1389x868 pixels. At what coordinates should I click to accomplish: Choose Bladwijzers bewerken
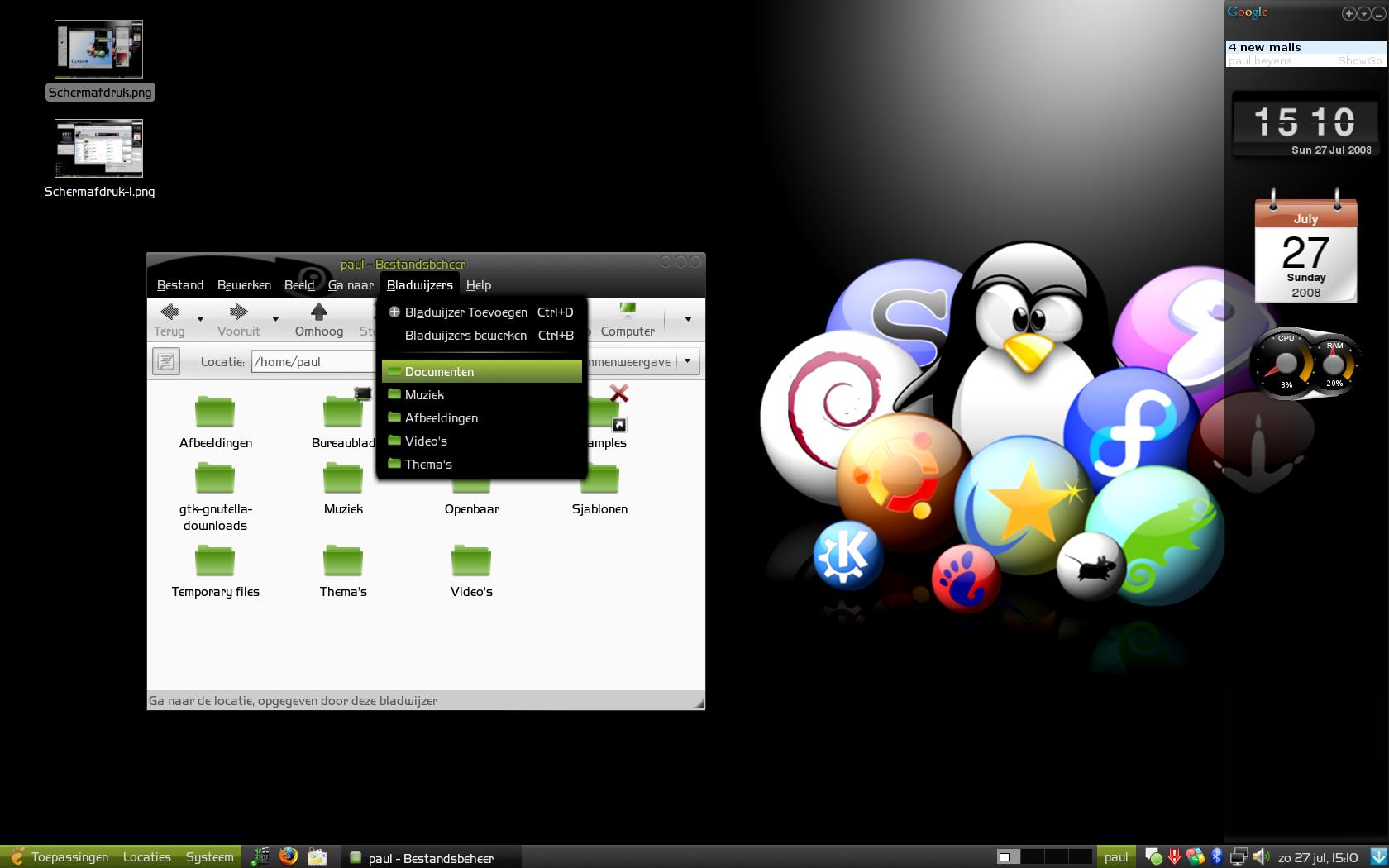pyautogui.click(x=482, y=336)
